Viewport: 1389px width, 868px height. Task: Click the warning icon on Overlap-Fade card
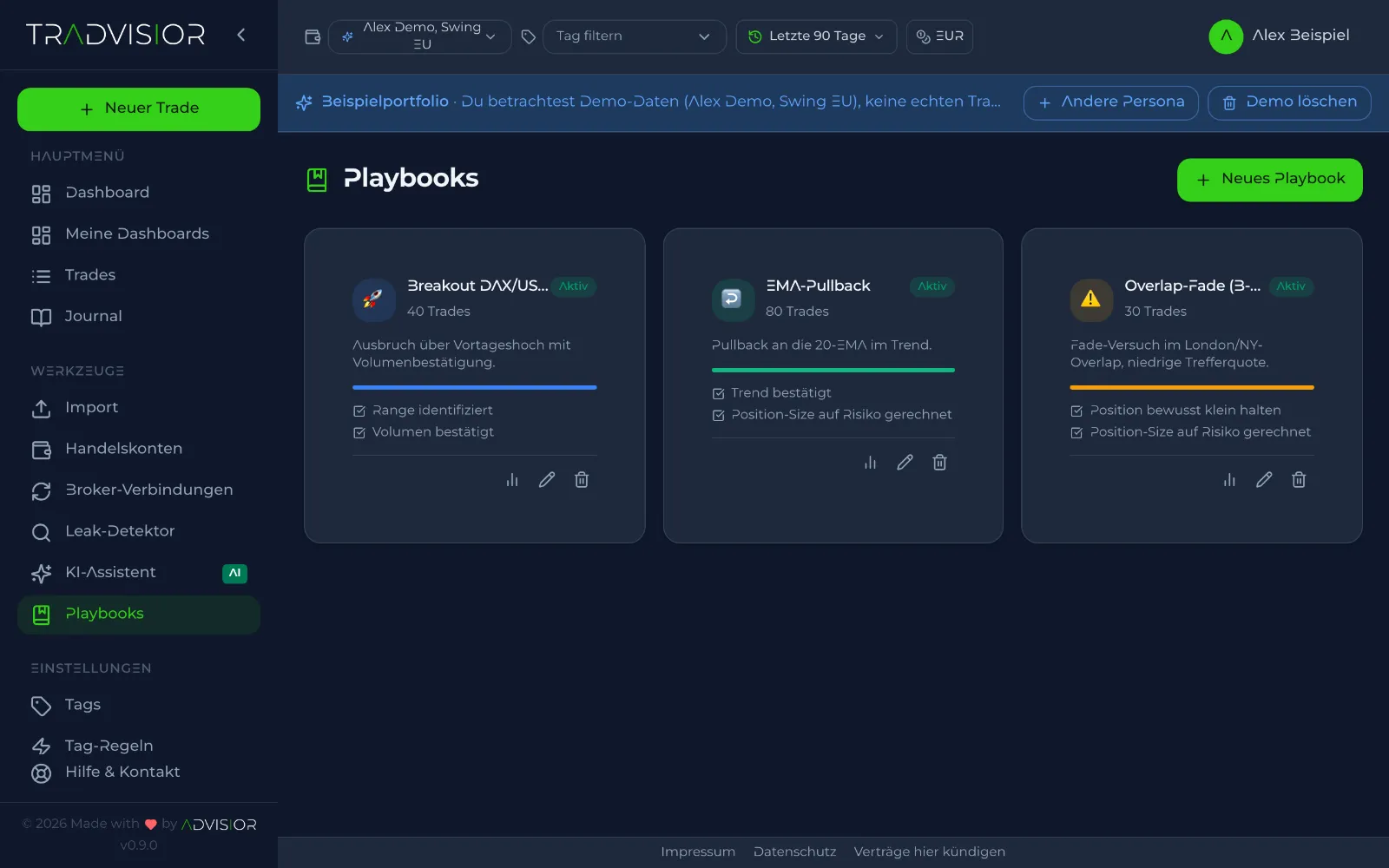coord(1091,299)
